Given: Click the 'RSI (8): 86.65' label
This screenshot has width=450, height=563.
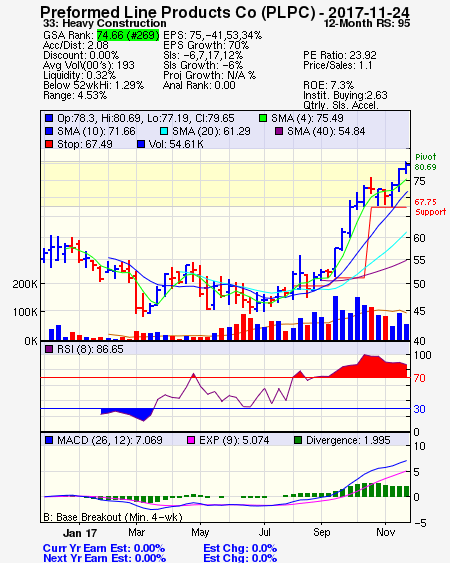Looking at the screenshot, I should (90, 349).
